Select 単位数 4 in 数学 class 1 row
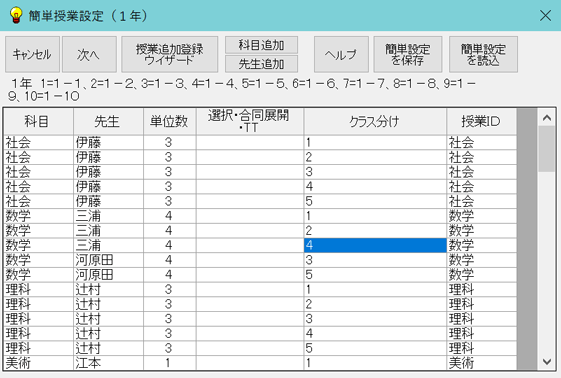The image size is (561, 378). click(170, 216)
